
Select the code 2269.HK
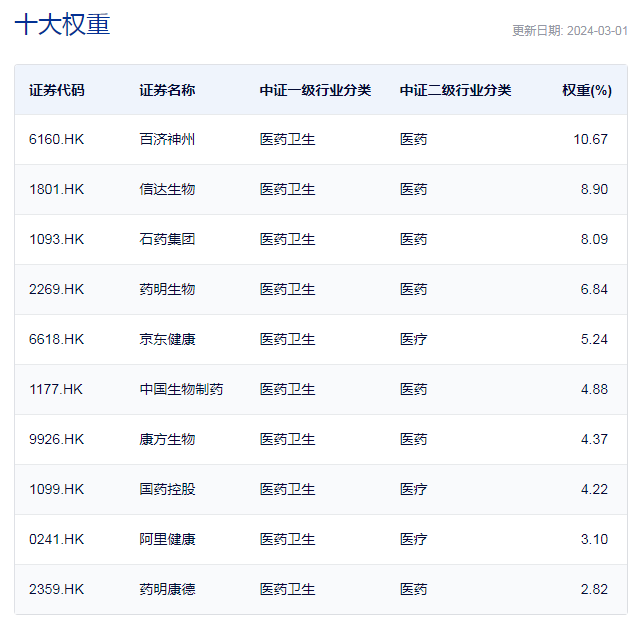click(x=56, y=289)
